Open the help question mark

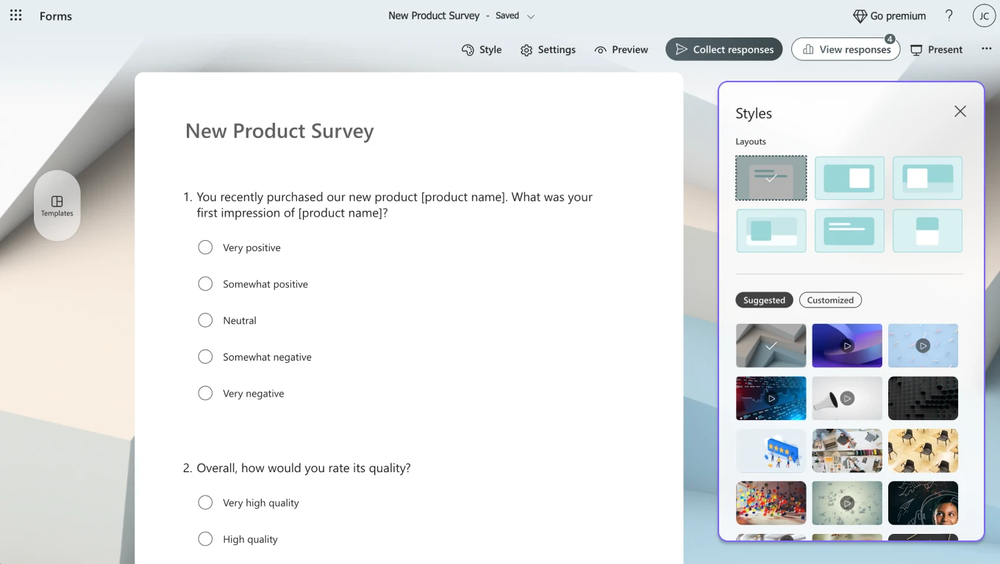click(949, 16)
